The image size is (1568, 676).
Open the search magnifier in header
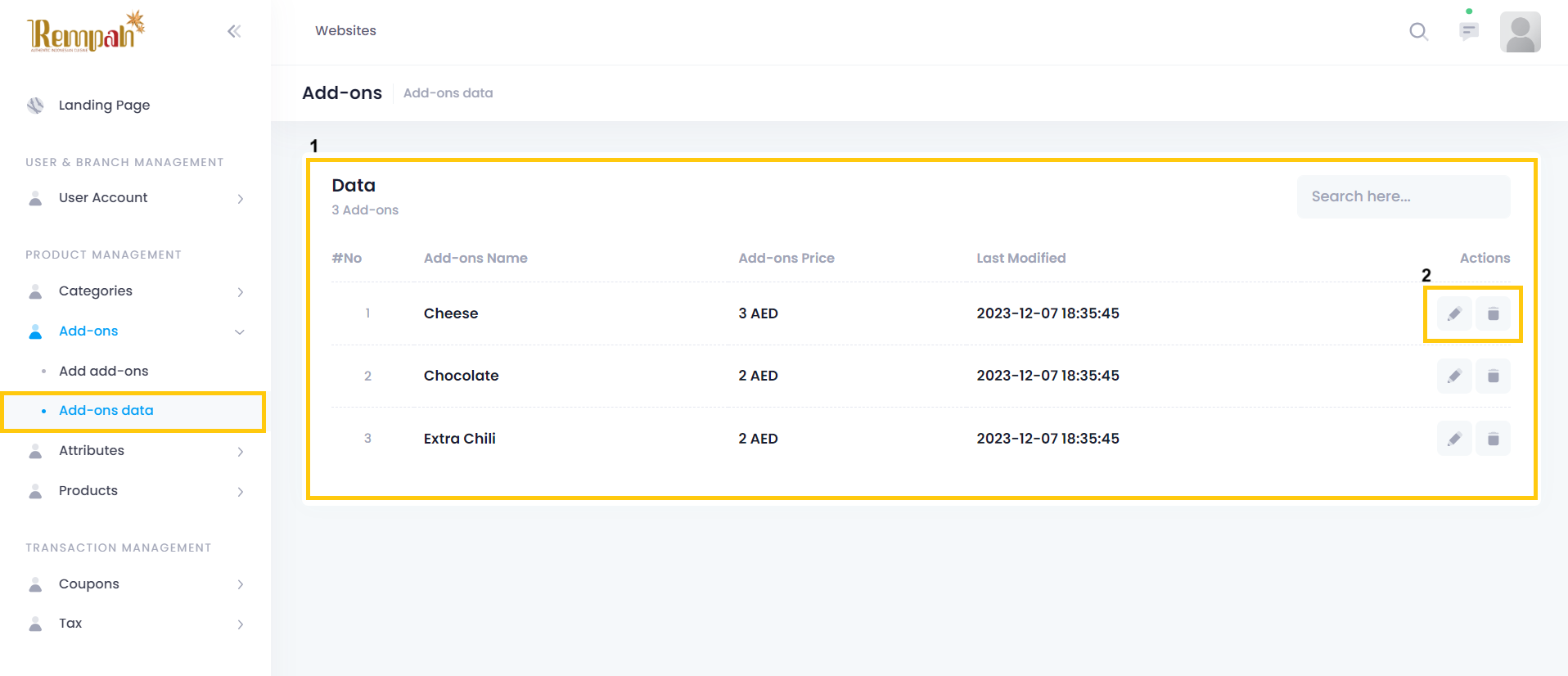coord(1418,32)
